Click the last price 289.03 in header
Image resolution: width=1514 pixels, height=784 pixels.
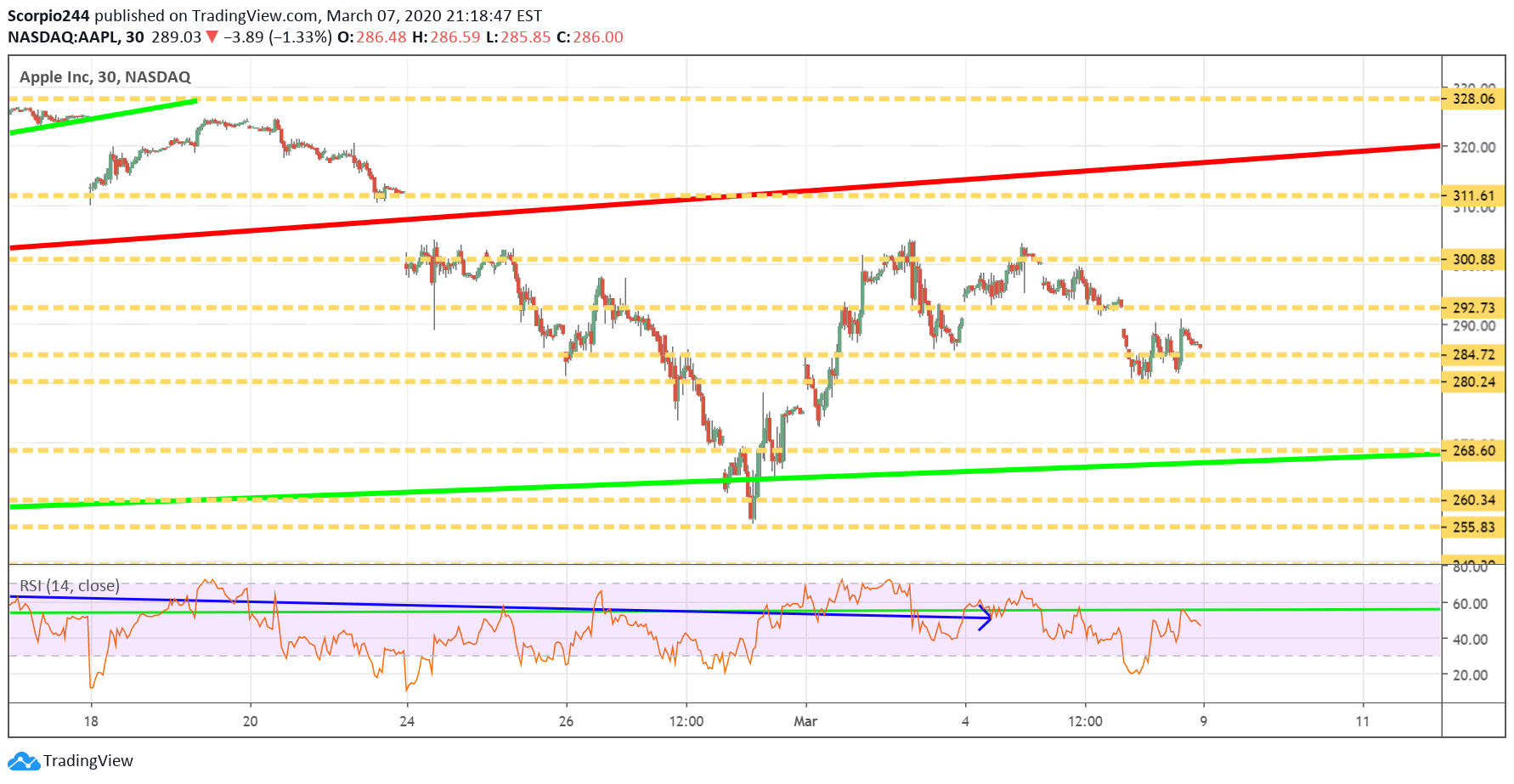pos(177,37)
